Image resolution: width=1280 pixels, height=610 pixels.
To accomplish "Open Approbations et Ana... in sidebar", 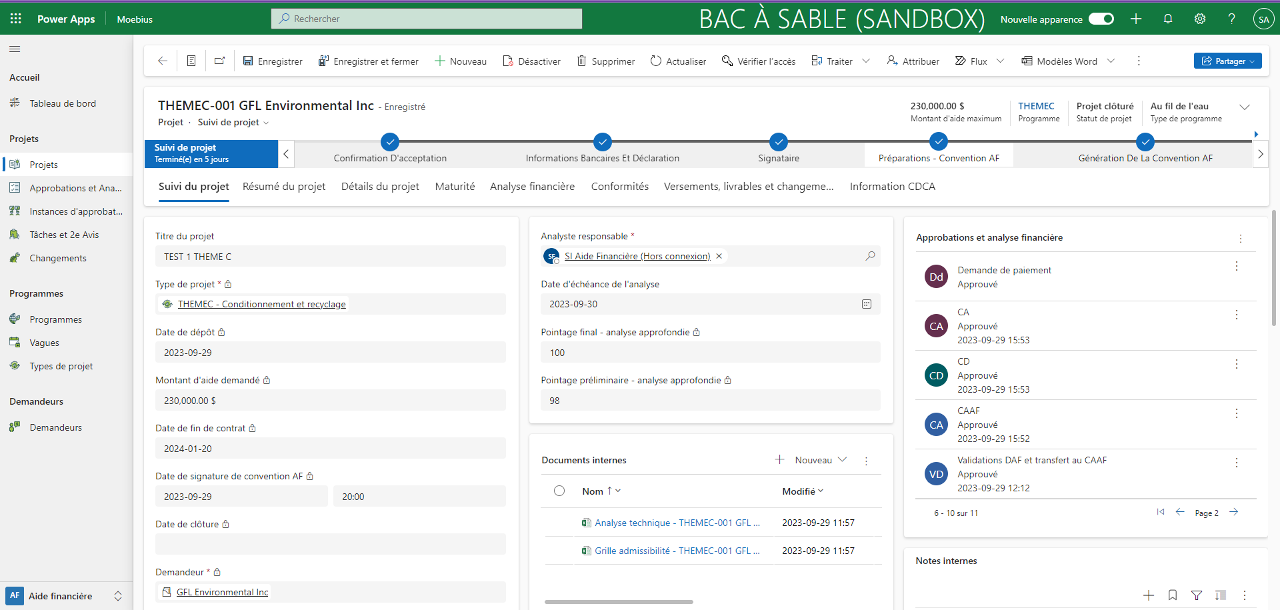I will [x=66, y=188].
